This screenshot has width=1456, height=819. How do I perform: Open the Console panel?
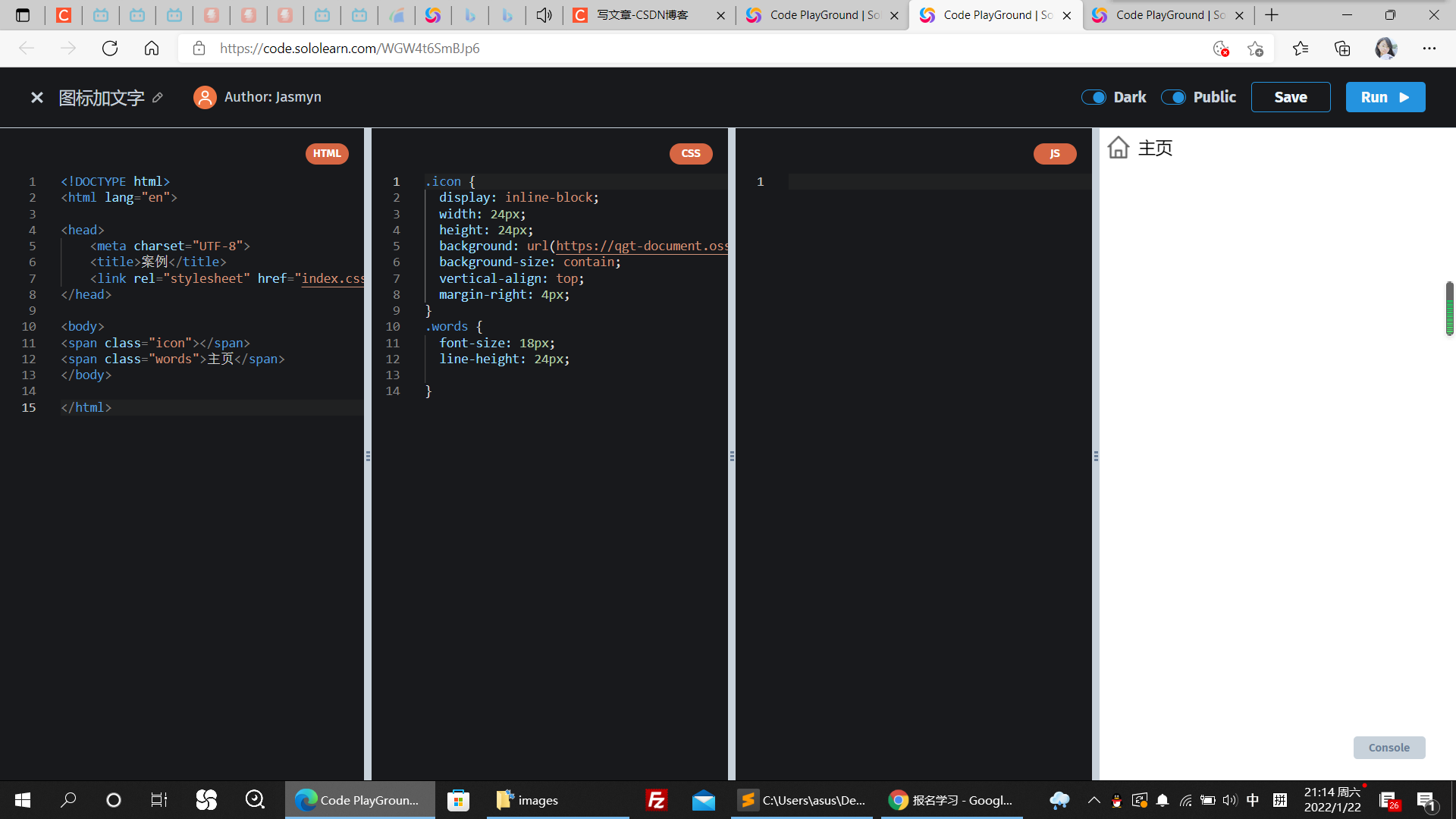click(1389, 747)
